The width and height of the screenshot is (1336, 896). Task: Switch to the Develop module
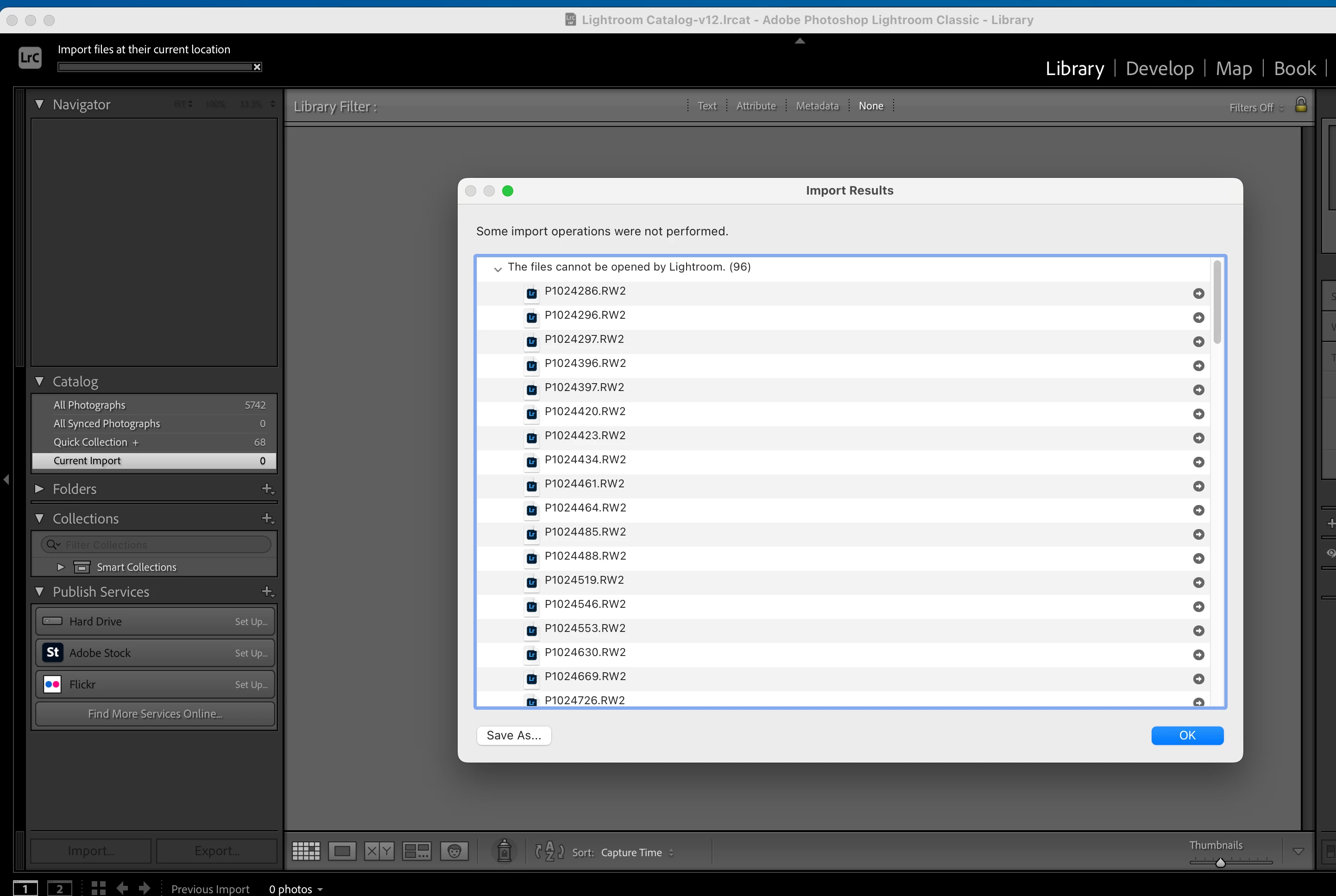(x=1159, y=69)
